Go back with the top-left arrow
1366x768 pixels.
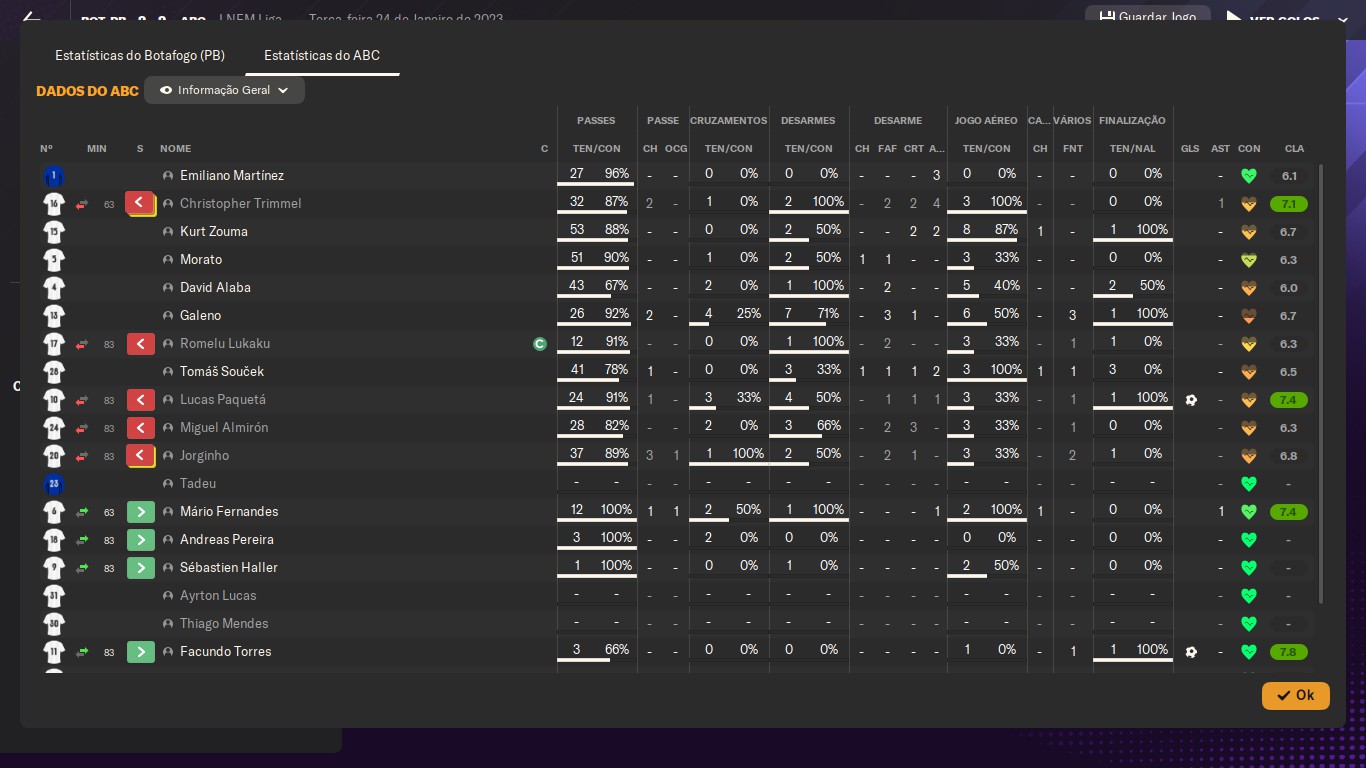[31, 18]
